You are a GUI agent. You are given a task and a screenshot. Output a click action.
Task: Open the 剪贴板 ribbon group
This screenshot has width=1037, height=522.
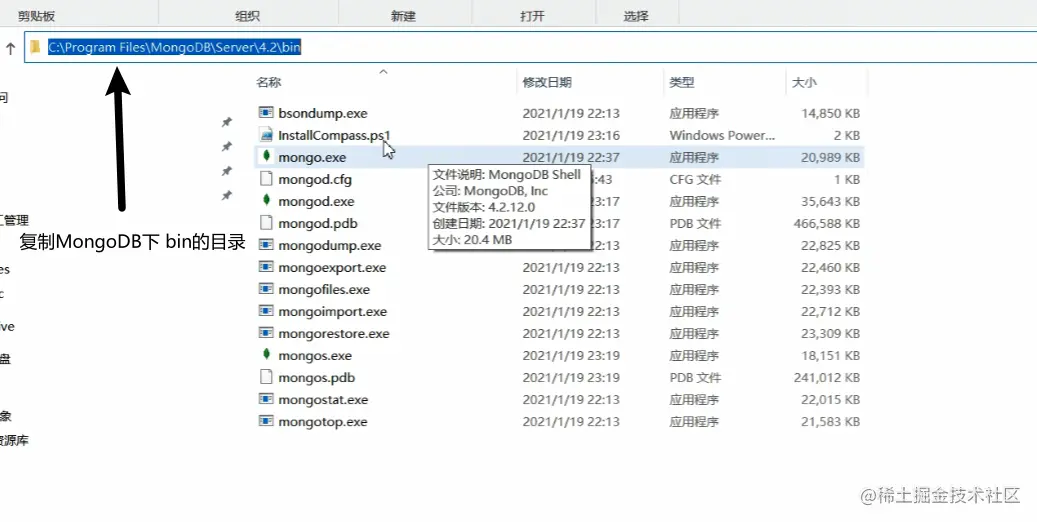36,17
